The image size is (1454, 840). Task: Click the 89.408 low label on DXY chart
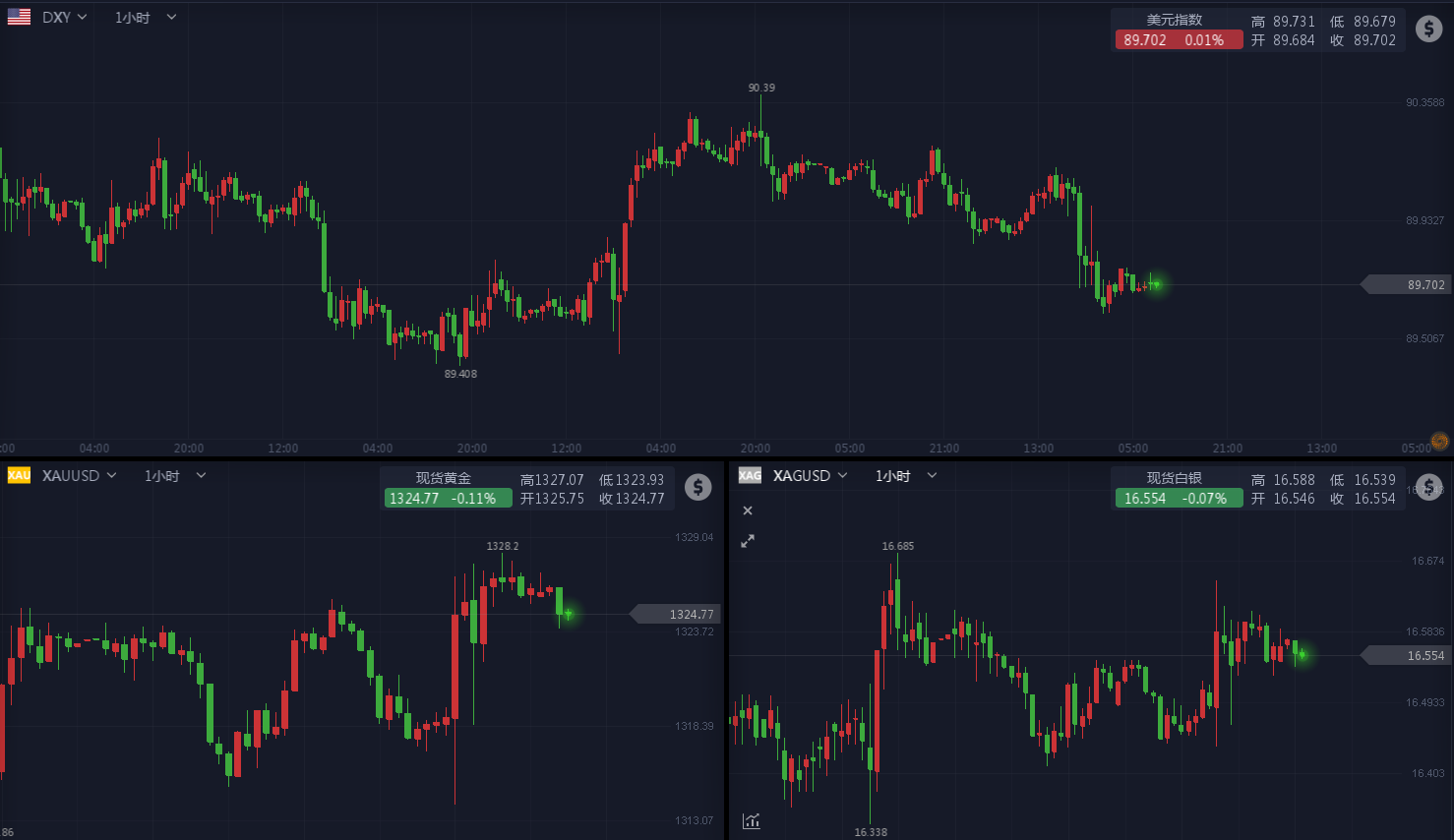click(460, 374)
